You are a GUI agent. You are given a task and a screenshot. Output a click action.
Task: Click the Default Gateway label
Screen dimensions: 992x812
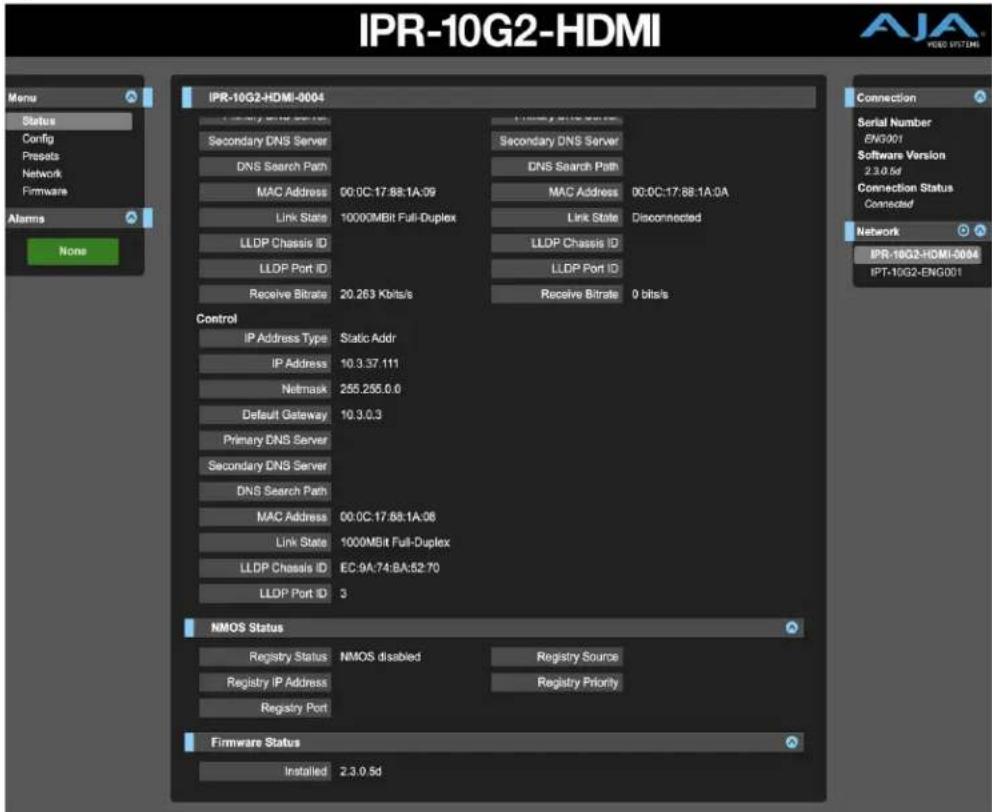click(x=265, y=415)
